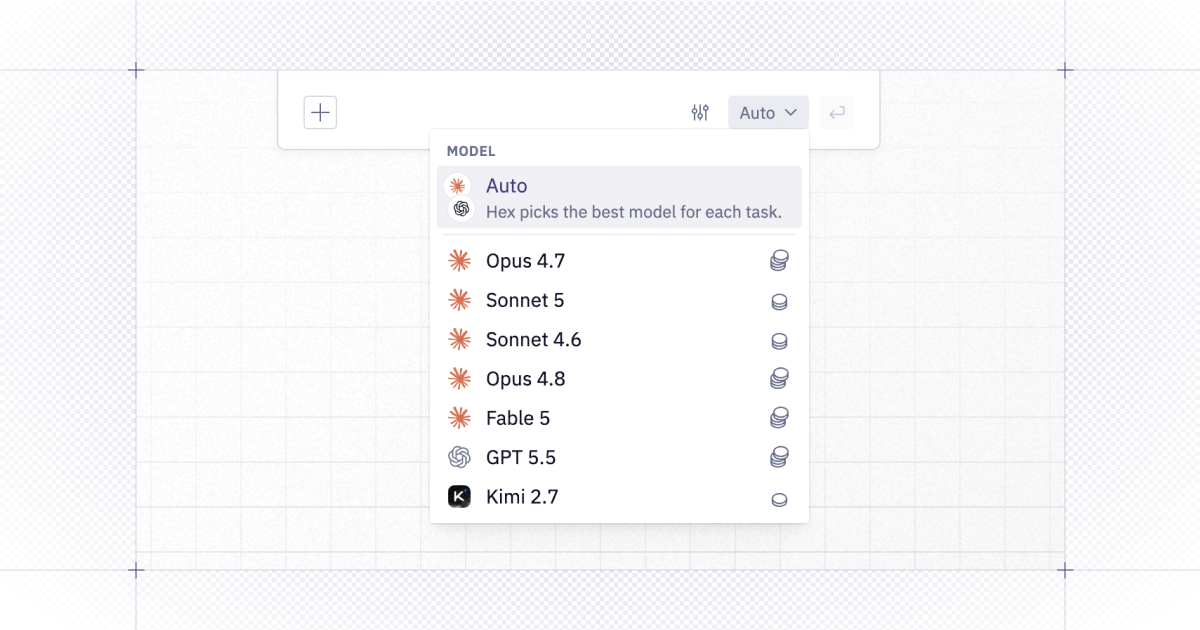Click the Opus 4.8 starburst logo
Viewport: 1200px width, 630px height.
click(459, 379)
